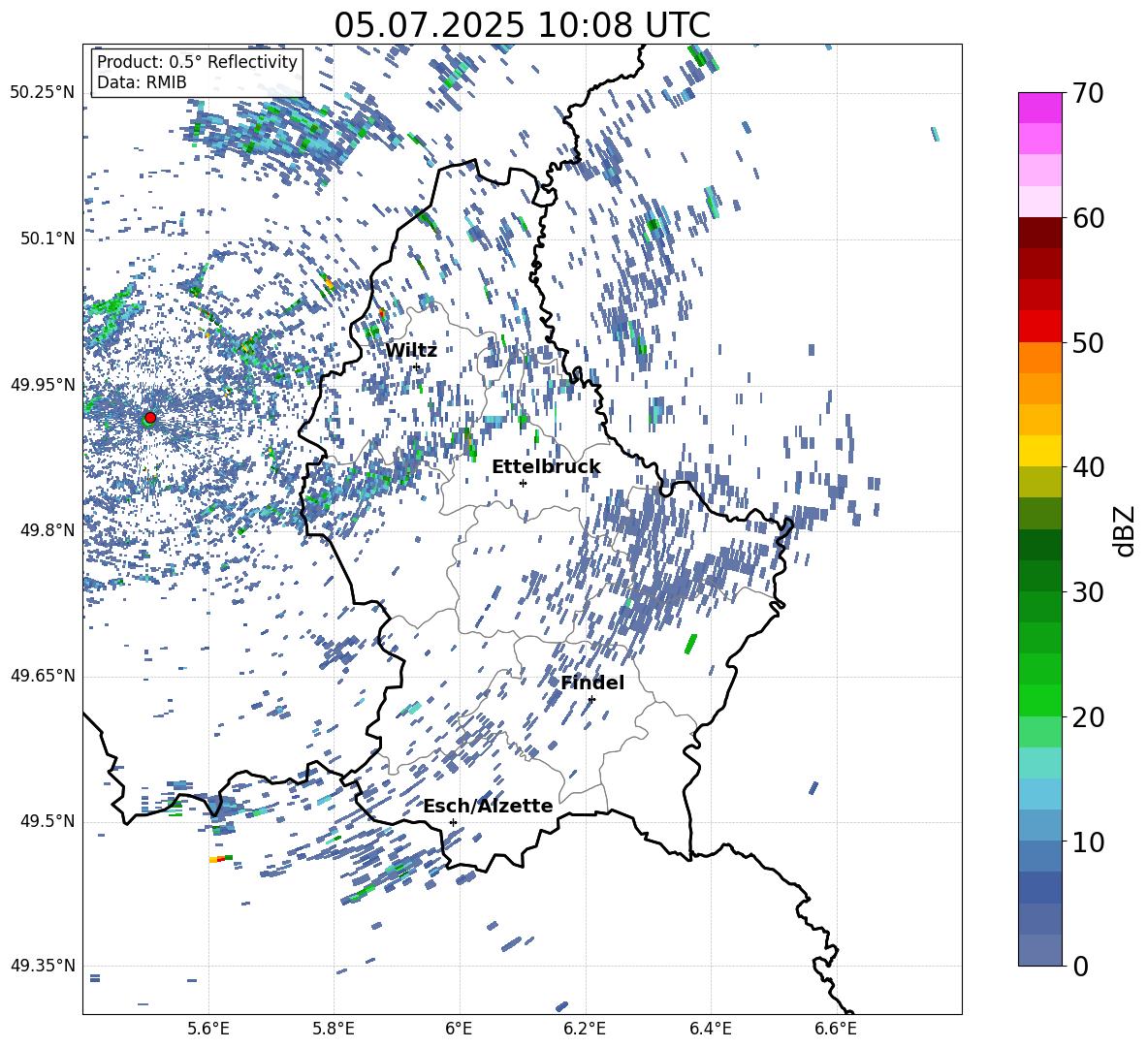Click the 40 tick on the colorbar
The width and height of the screenshot is (1148, 1048).
click(x=1088, y=467)
